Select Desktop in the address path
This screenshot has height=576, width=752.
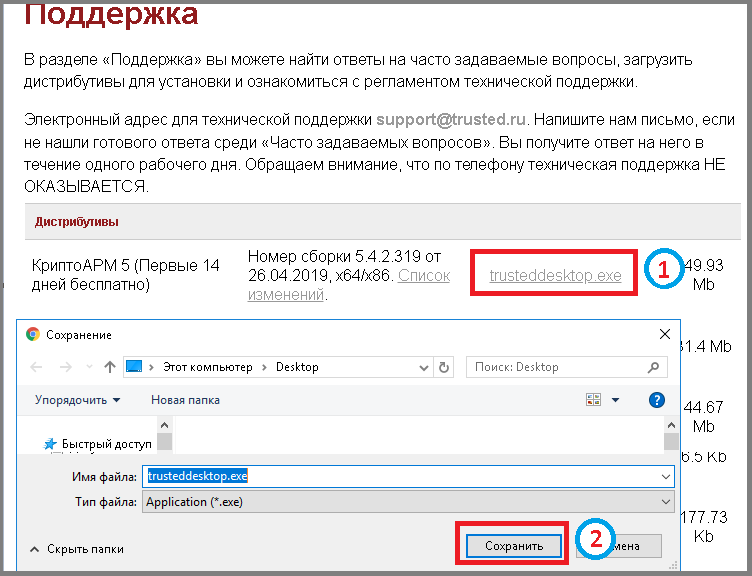click(297, 367)
